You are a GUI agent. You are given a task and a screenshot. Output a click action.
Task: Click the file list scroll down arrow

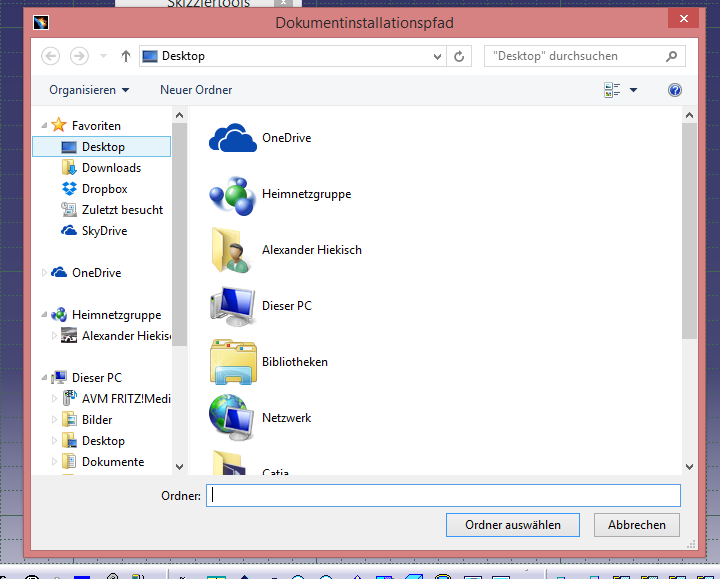(x=689, y=467)
